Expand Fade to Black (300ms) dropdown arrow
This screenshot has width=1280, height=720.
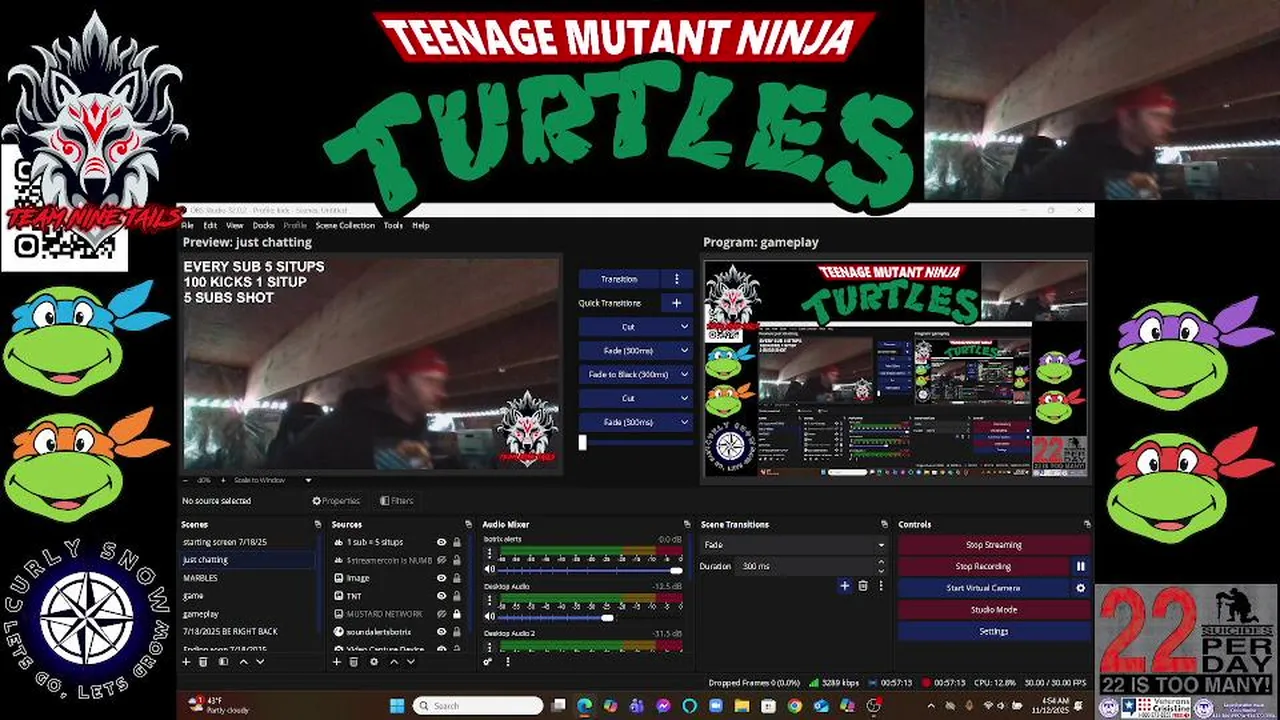[684, 374]
